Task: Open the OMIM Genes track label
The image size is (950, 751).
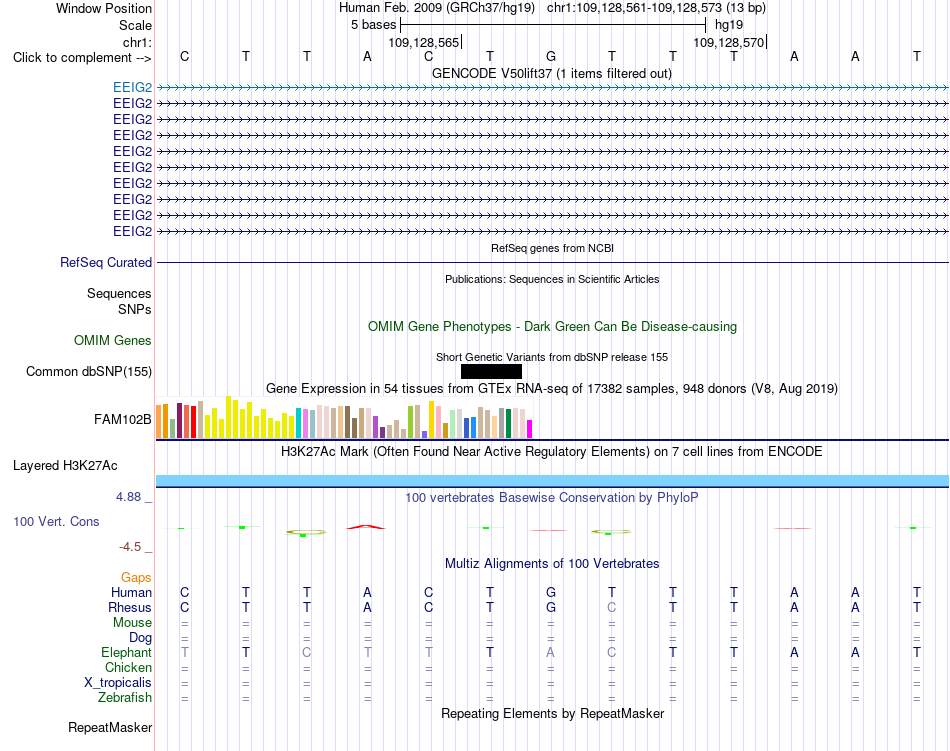Action: pos(112,340)
